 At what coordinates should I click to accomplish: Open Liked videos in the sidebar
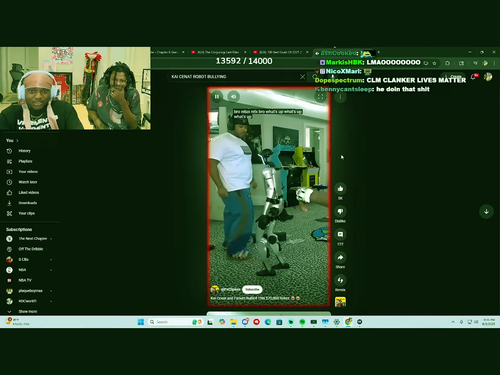[x=29, y=192]
